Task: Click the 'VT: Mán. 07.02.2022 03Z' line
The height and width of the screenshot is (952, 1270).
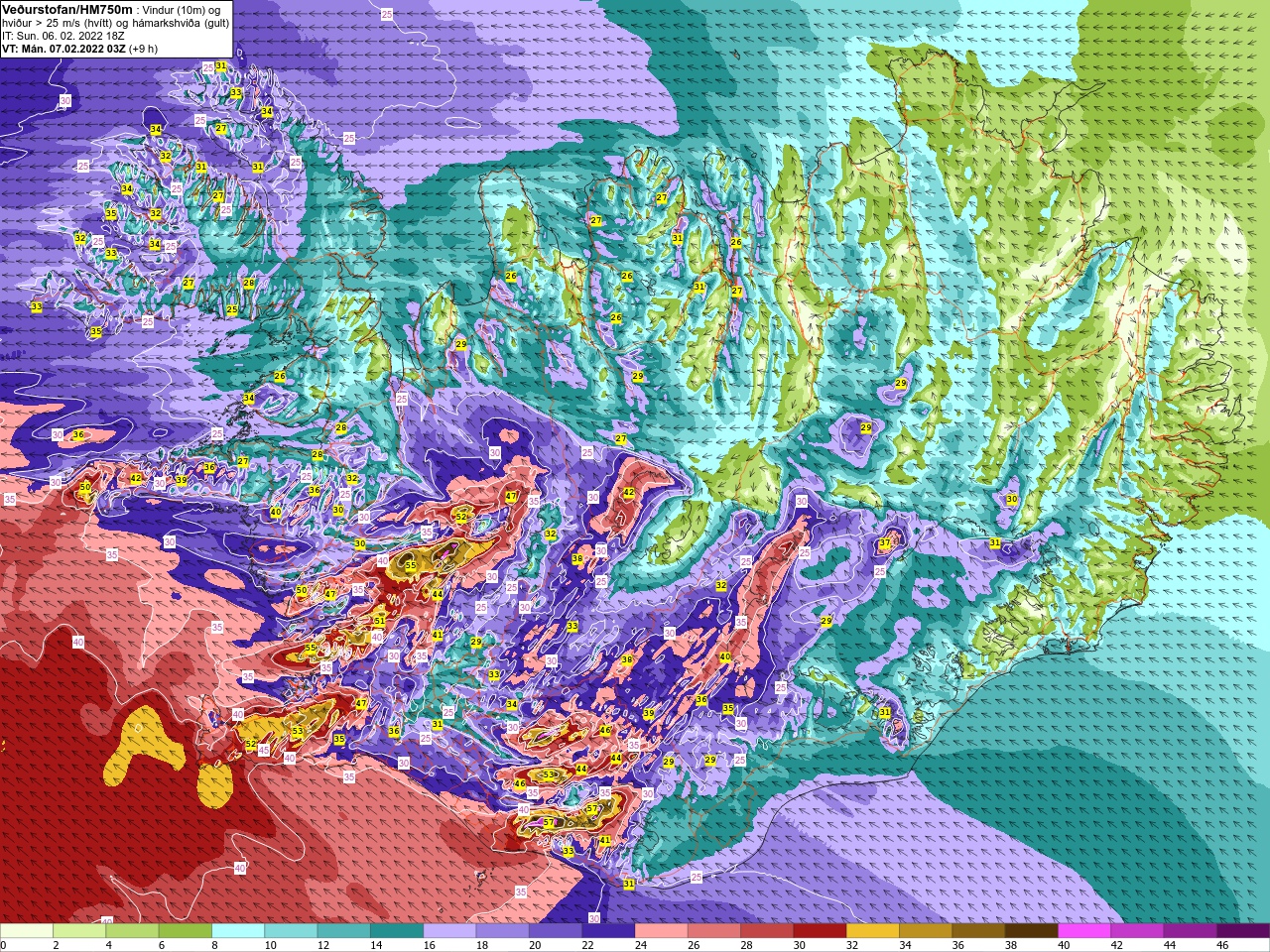Action: tap(63, 48)
